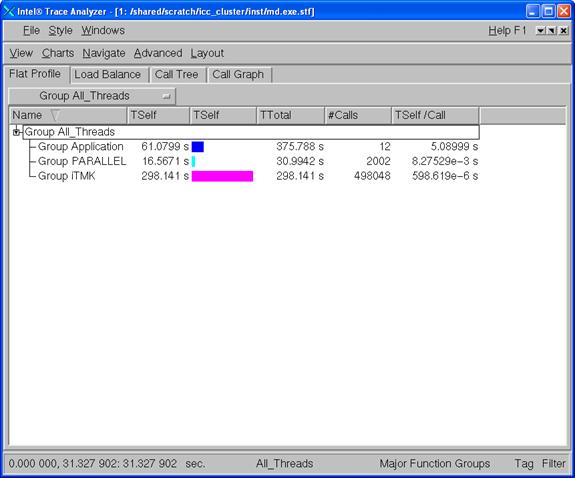Open the Call Graph tab
The height and width of the screenshot is (478, 575).
coord(238,74)
